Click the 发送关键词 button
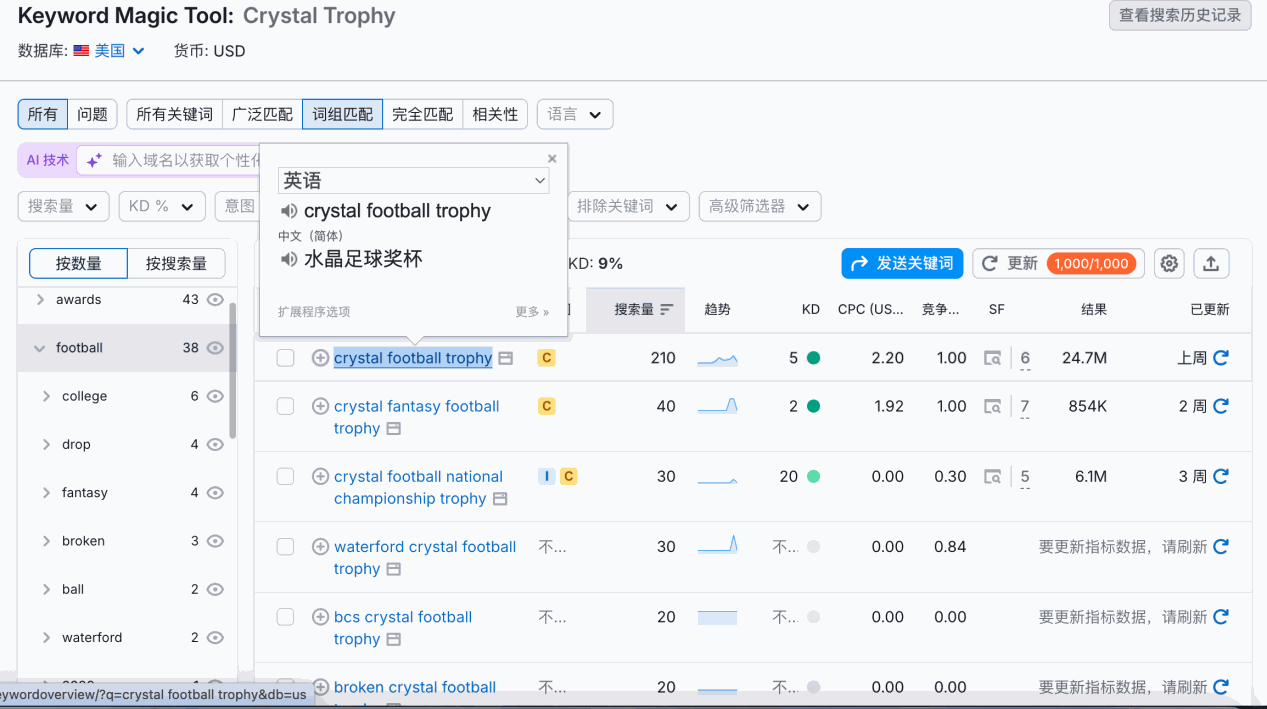This screenshot has width=1267, height=709. point(902,264)
